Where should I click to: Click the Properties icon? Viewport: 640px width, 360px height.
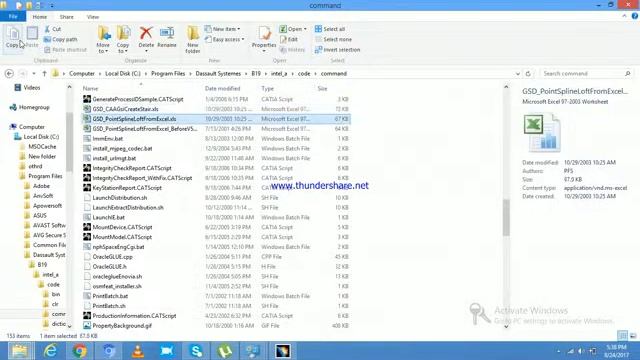[264, 39]
